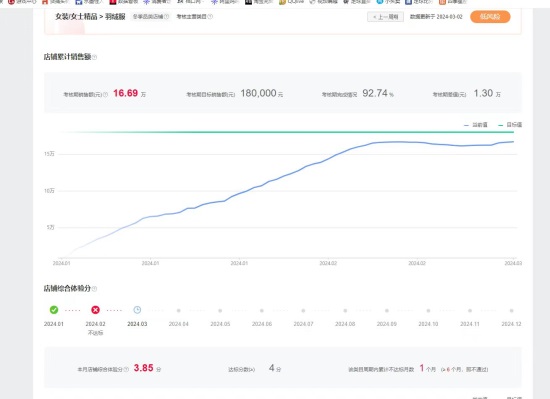Click help icon beside 本月店铺综合体验分 label
The height and width of the screenshot is (399, 550).
pos(126,369)
